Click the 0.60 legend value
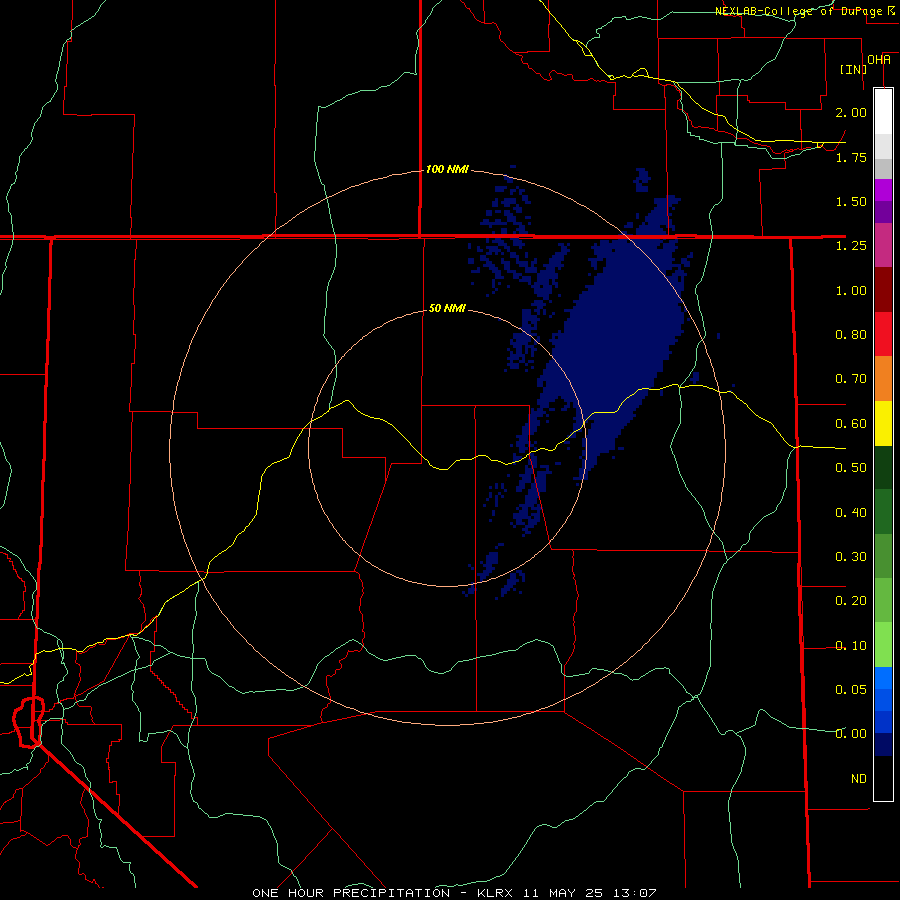This screenshot has width=900, height=900. point(851,424)
